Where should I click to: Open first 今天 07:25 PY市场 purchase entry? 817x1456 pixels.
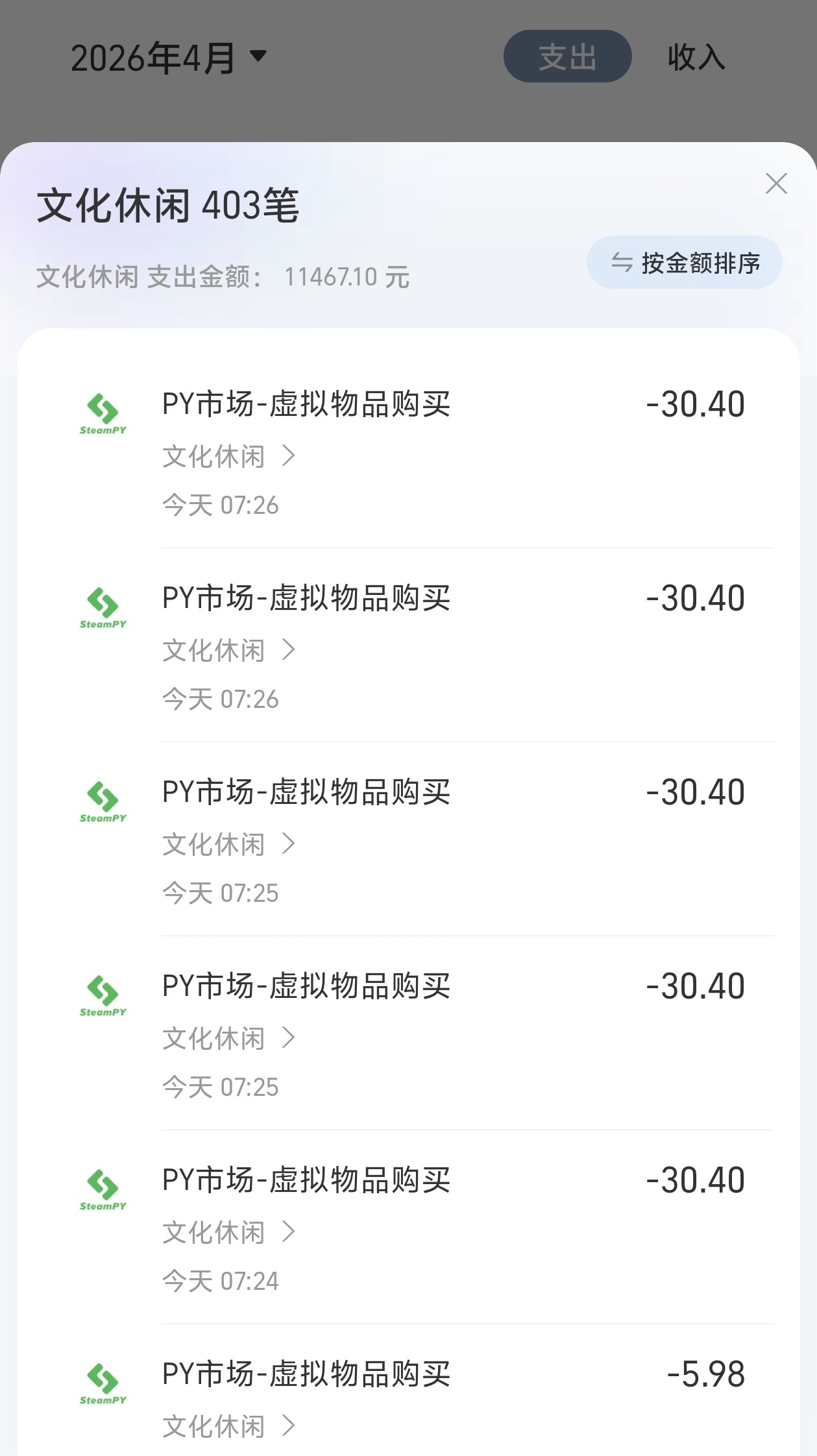(306, 792)
